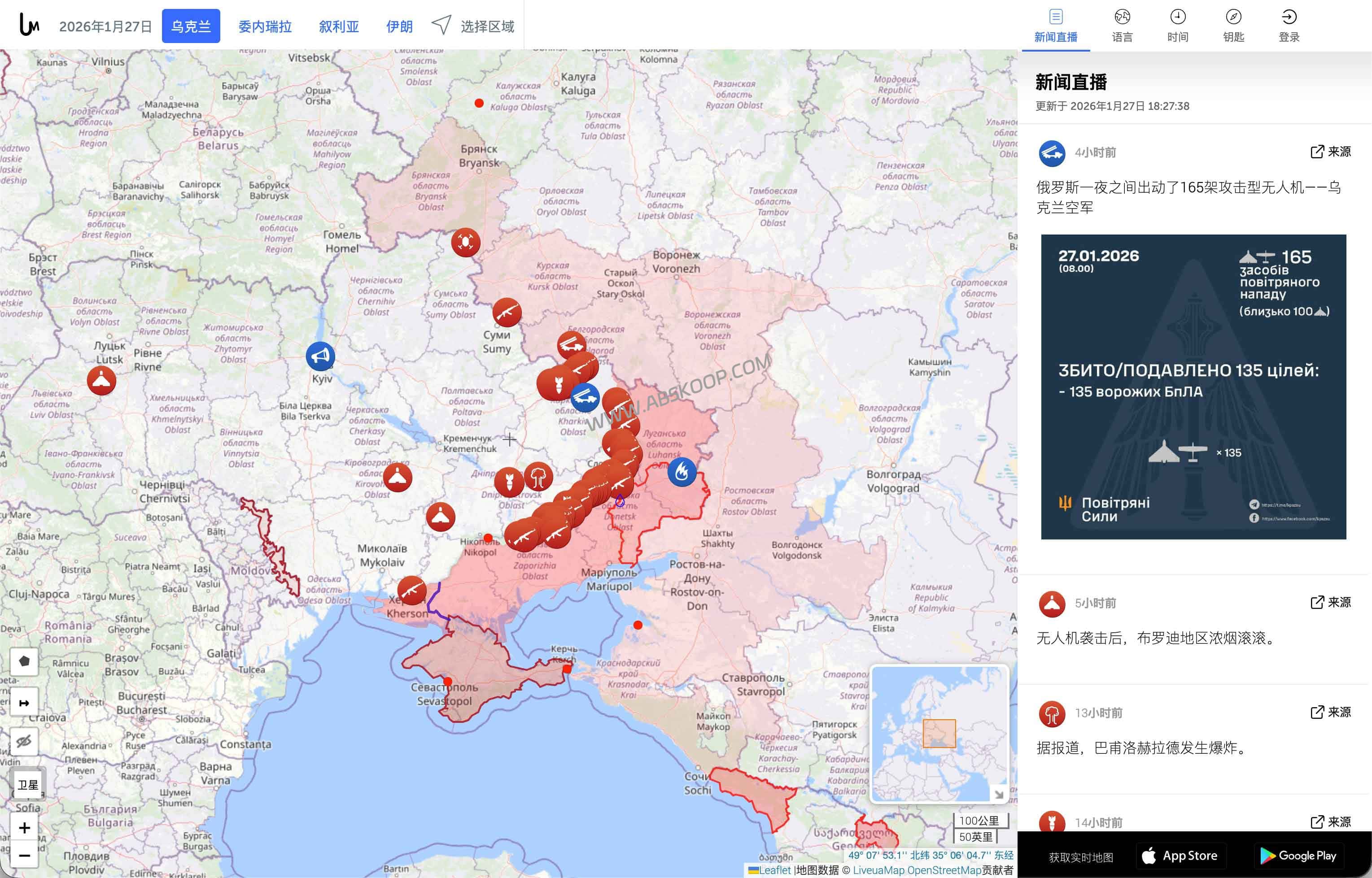Click the 时间 clock icon
The height and width of the screenshot is (878, 1372).
click(x=1178, y=17)
